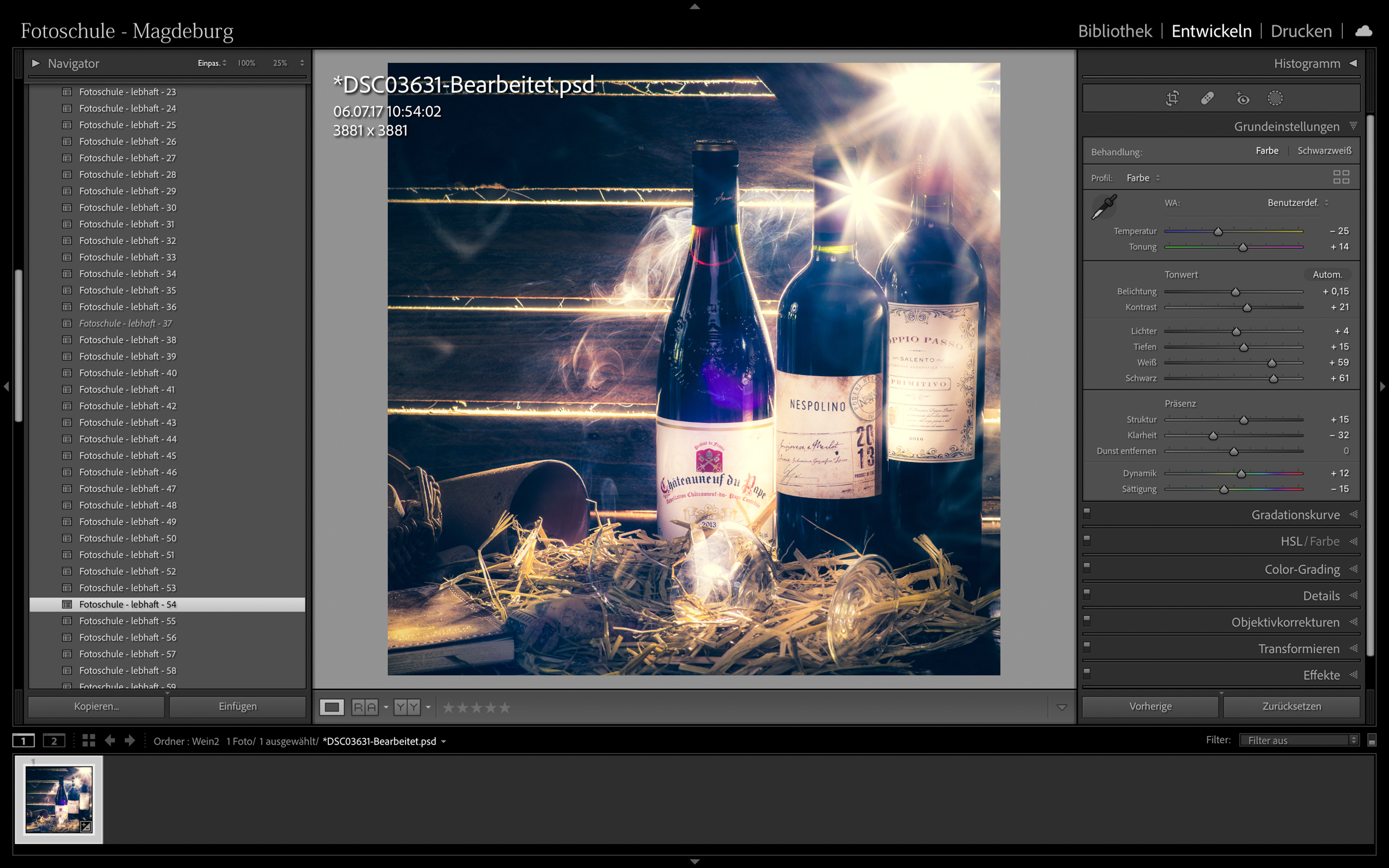1389x868 pixels.
Task: Select the Red Eye correction tool
Action: (1242, 98)
